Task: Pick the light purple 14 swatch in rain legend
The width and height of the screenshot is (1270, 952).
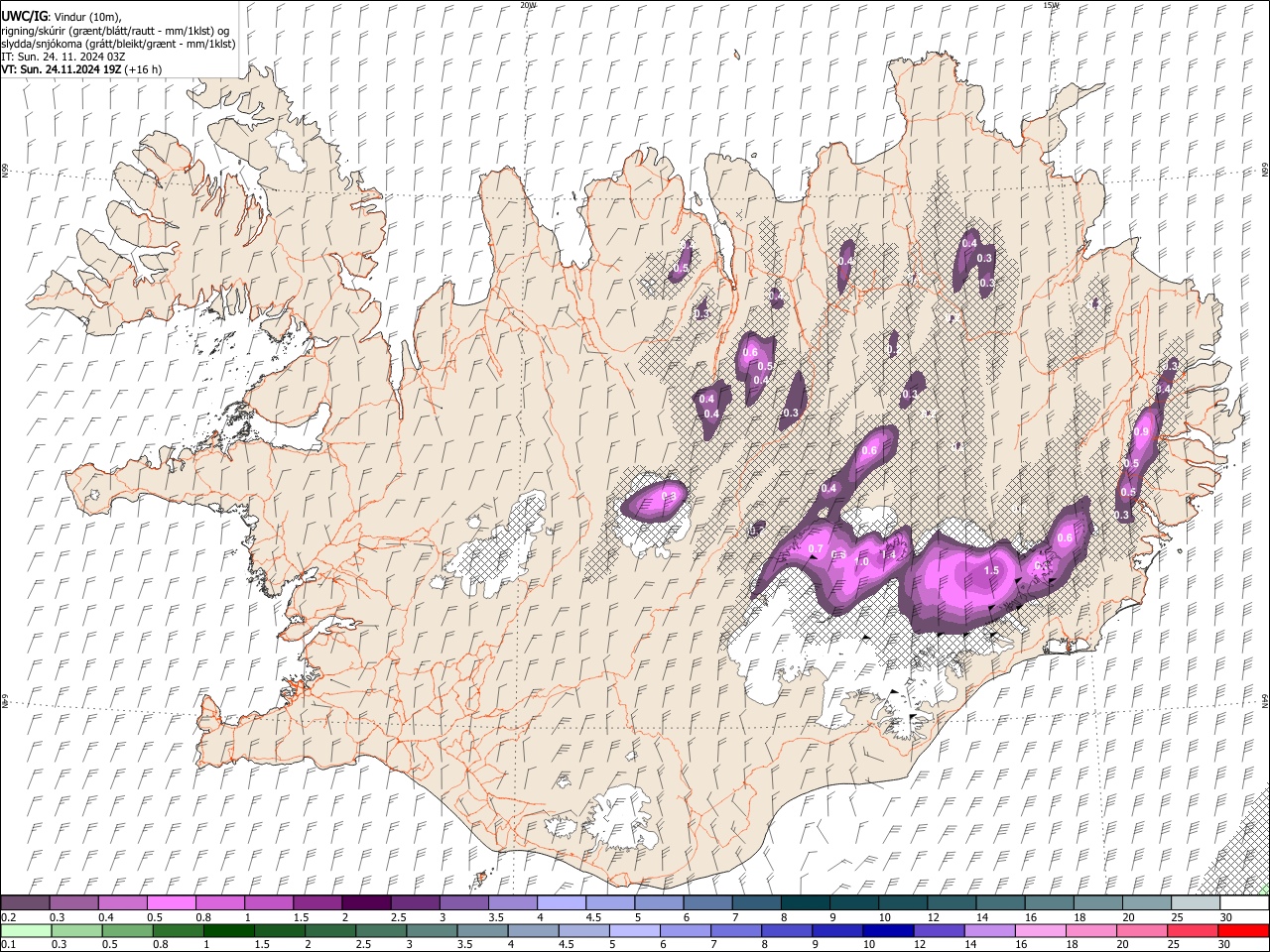Action: pyautogui.click(x=988, y=930)
